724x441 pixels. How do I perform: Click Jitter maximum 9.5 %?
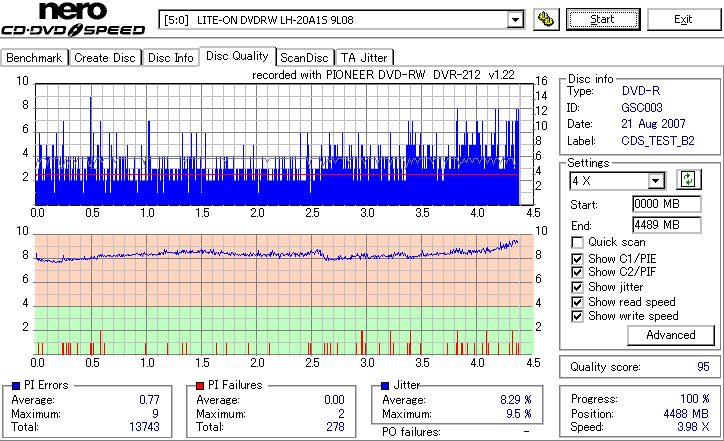tap(519, 414)
